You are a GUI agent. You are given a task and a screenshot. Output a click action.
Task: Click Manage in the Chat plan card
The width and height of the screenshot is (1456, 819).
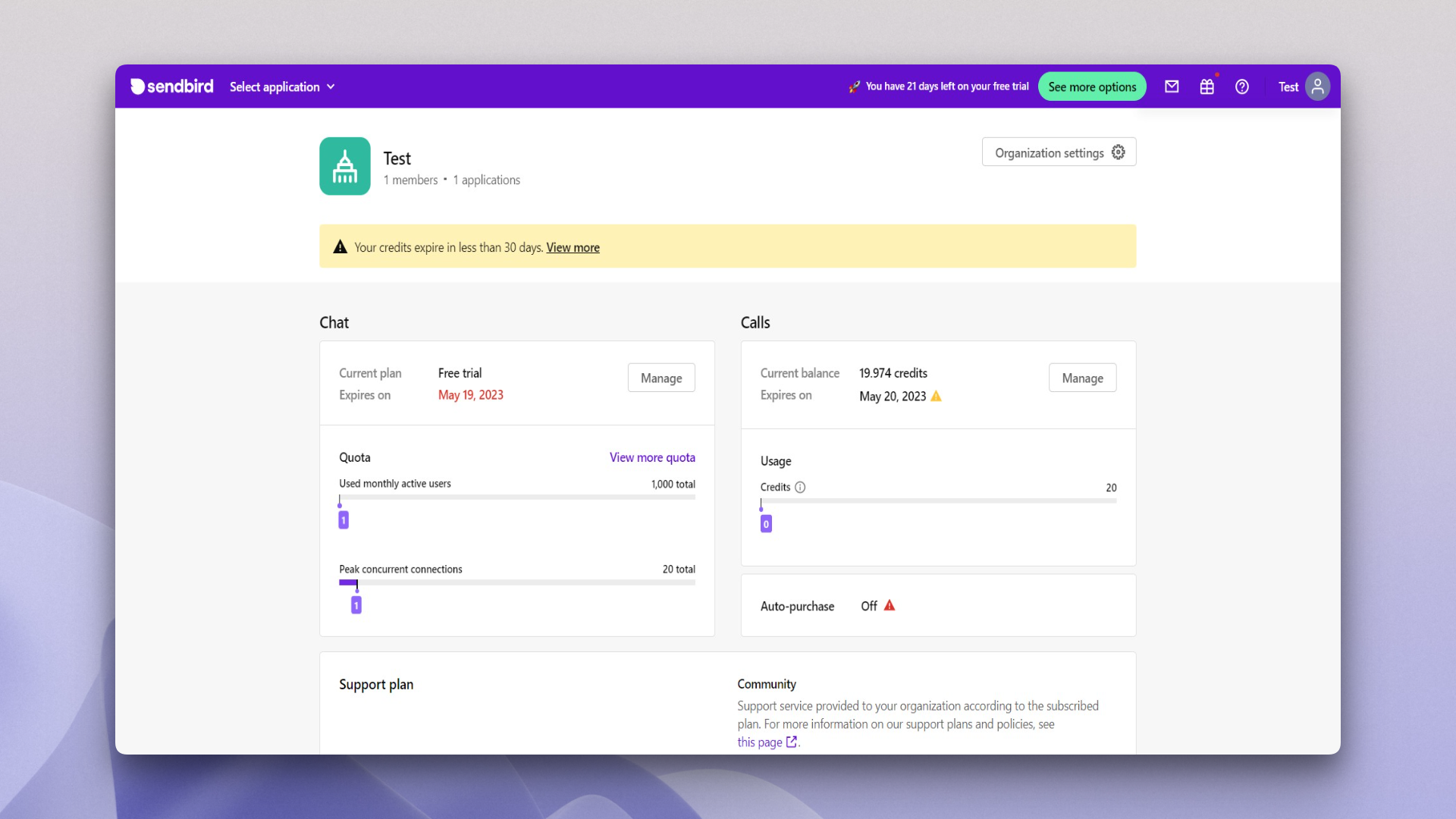coord(661,378)
